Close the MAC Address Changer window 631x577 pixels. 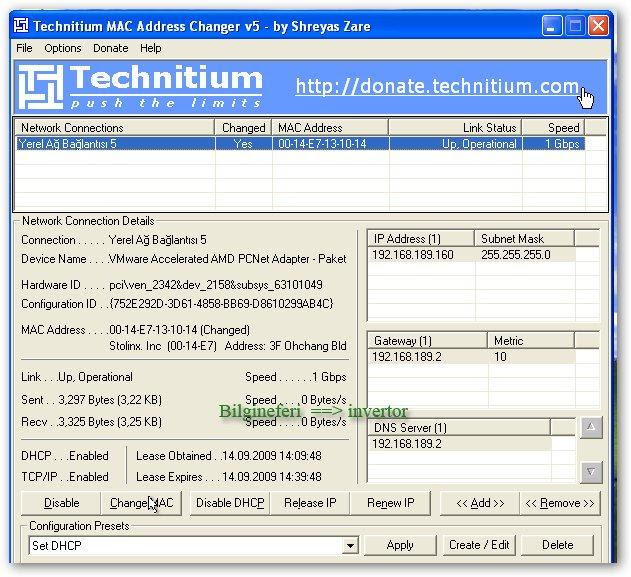tap(598, 26)
